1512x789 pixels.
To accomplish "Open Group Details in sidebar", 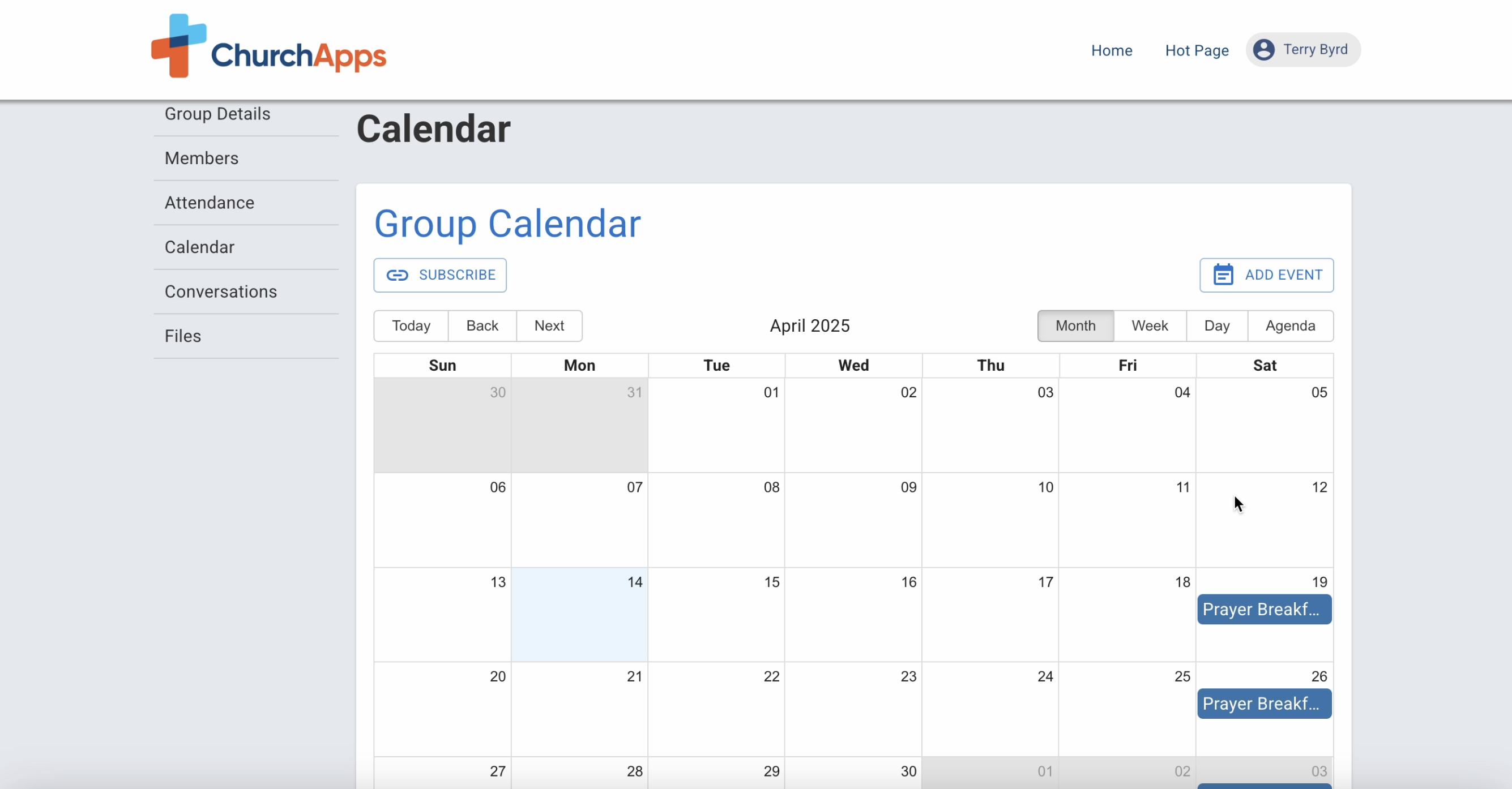I will (x=217, y=114).
